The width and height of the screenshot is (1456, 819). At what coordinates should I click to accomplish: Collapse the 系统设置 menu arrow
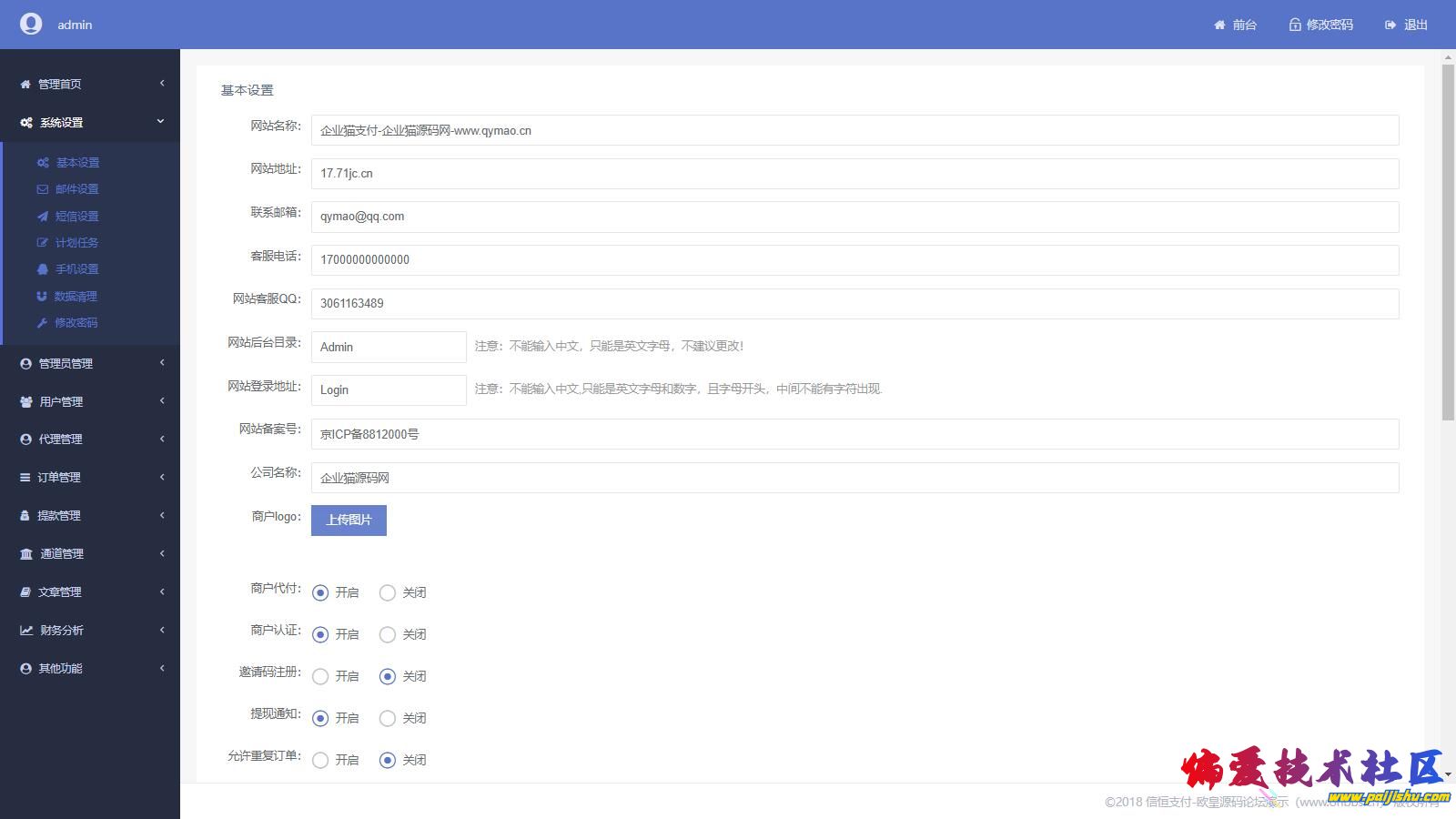pos(161,122)
